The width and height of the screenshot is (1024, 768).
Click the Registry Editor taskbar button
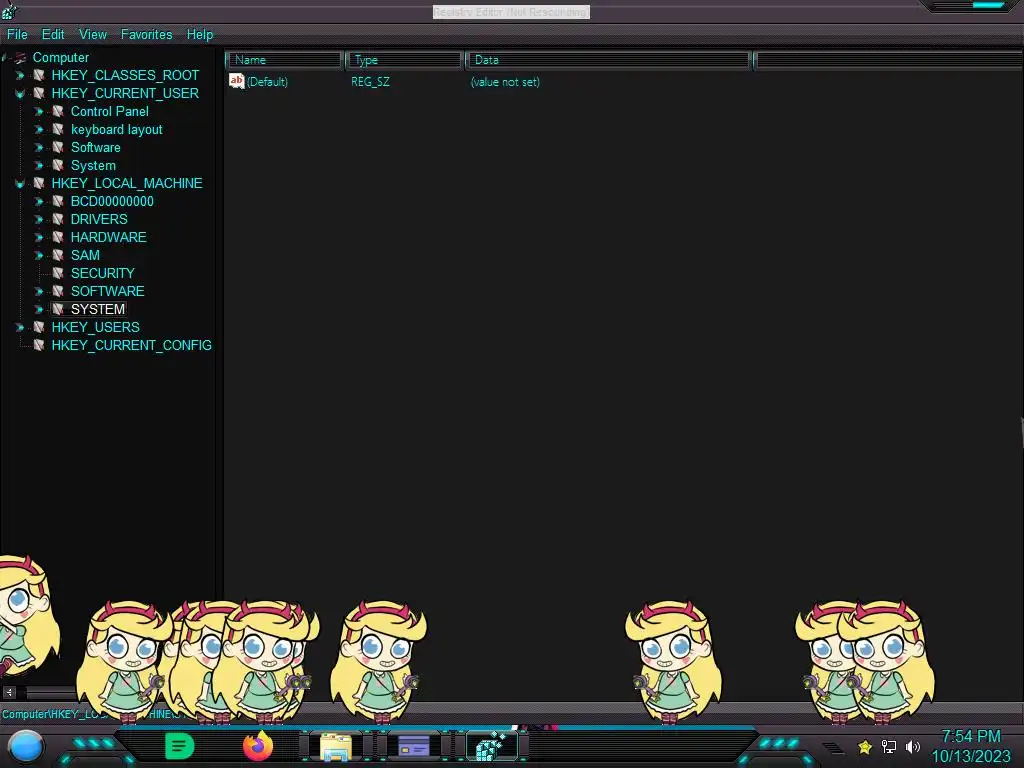click(492, 746)
